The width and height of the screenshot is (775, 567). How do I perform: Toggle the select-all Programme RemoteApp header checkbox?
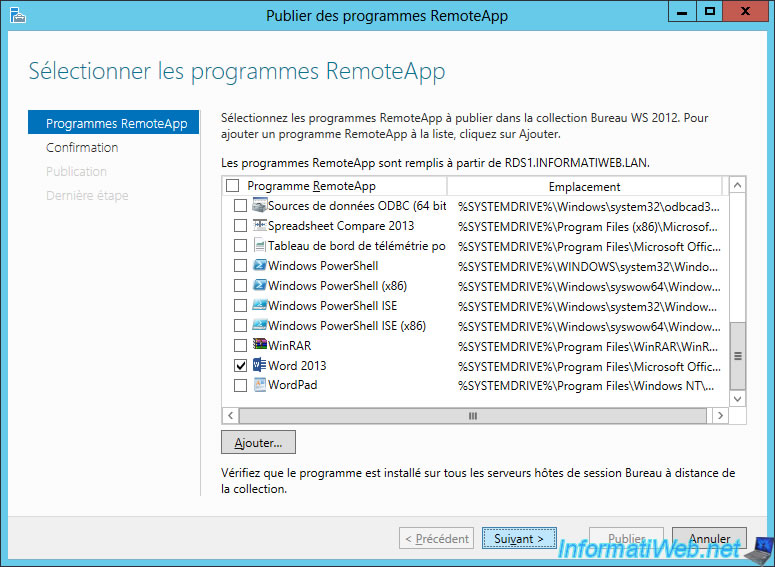(233, 186)
